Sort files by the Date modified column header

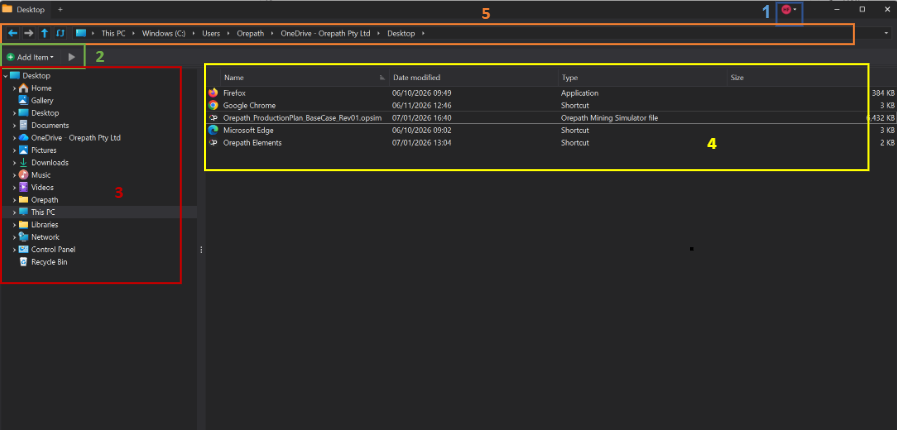click(474, 77)
